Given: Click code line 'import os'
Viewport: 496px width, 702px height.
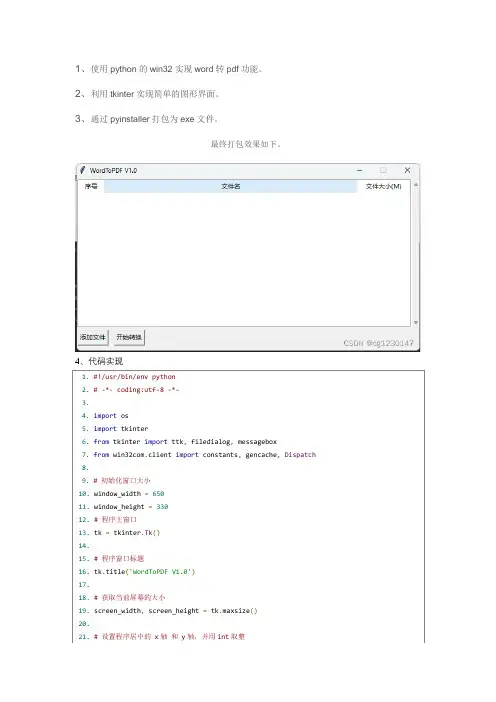Looking at the screenshot, I should [111, 416].
